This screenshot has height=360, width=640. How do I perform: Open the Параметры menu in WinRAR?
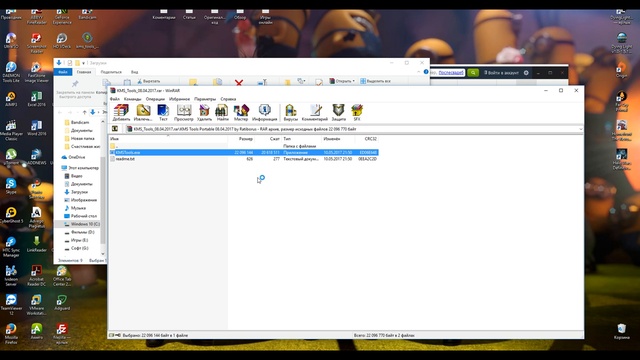pyautogui.click(x=205, y=99)
